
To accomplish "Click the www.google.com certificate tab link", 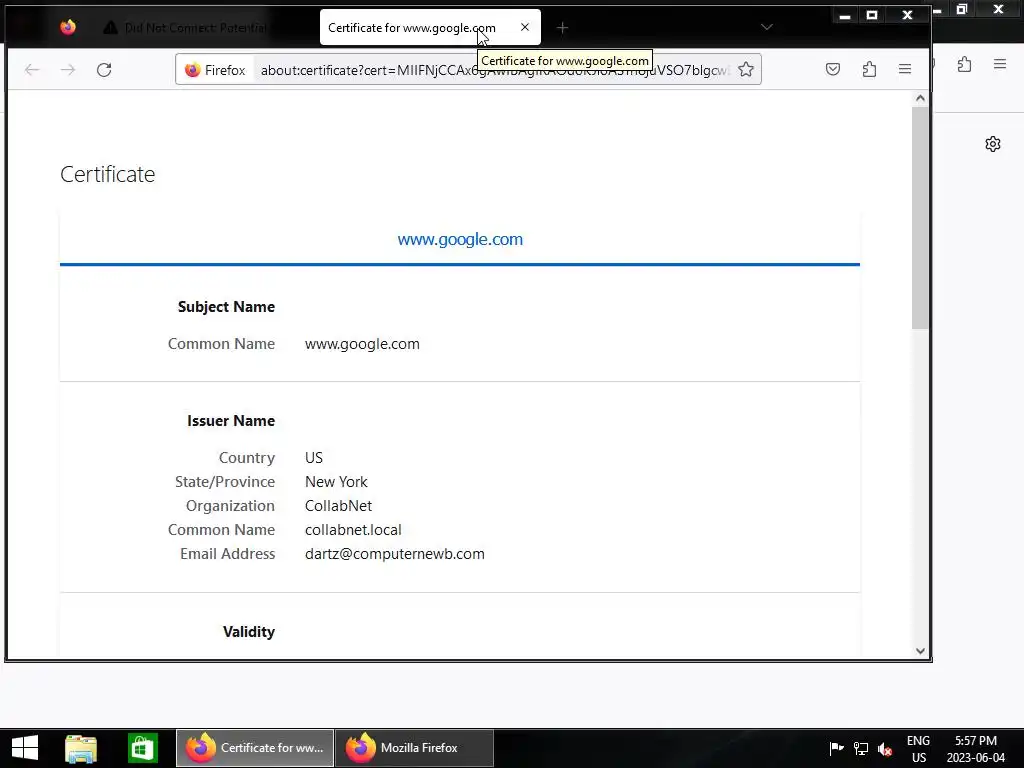I will tap(460, 239).
